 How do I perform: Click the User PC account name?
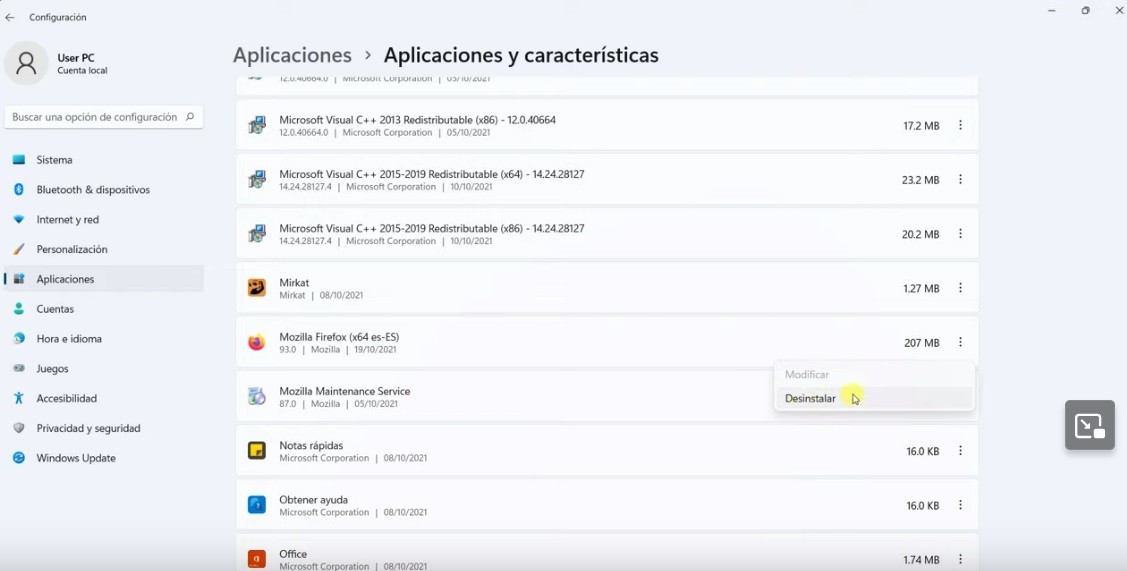coord(76,58)
